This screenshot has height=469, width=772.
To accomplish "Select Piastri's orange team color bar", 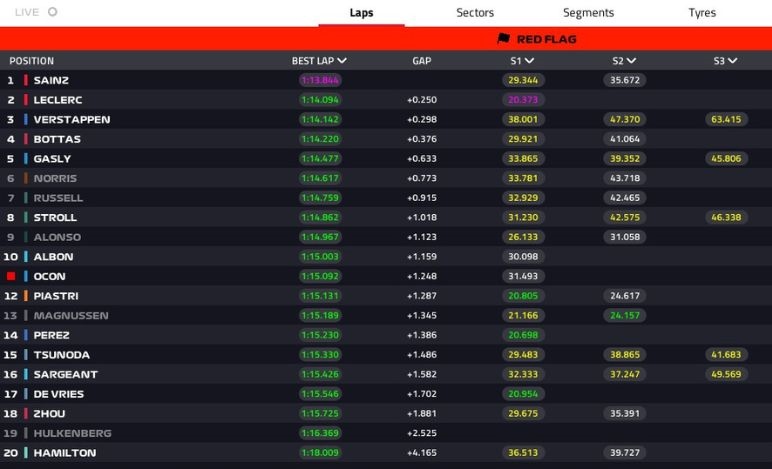I will tap(26, 296).
